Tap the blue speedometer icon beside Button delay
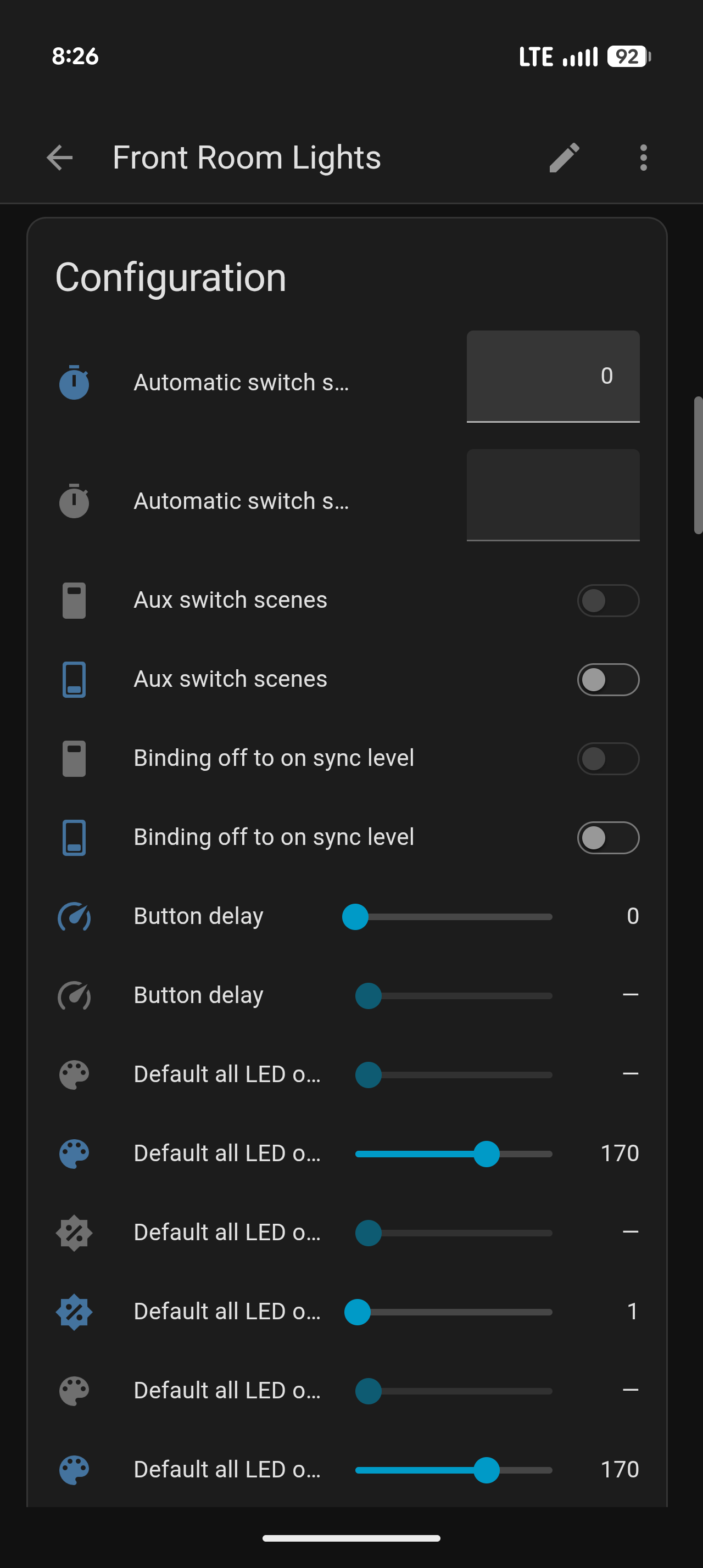 74,916
